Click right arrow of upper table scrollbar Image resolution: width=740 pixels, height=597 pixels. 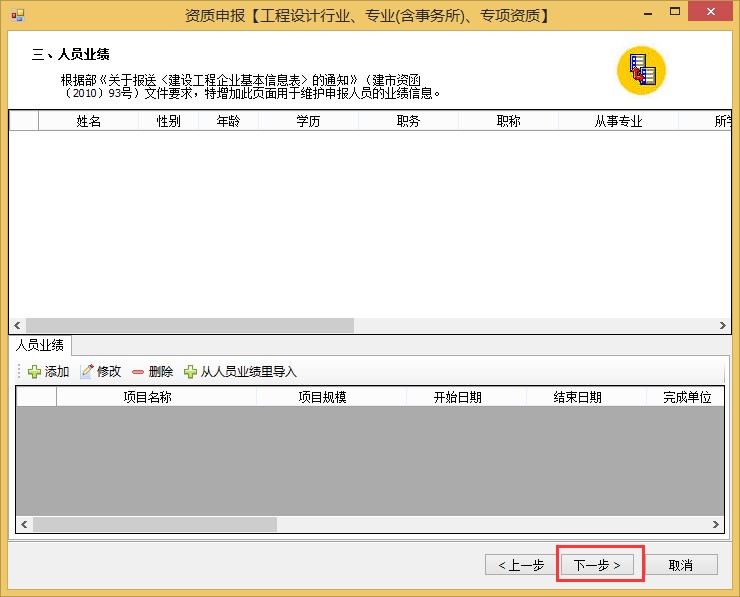[723, 326]
